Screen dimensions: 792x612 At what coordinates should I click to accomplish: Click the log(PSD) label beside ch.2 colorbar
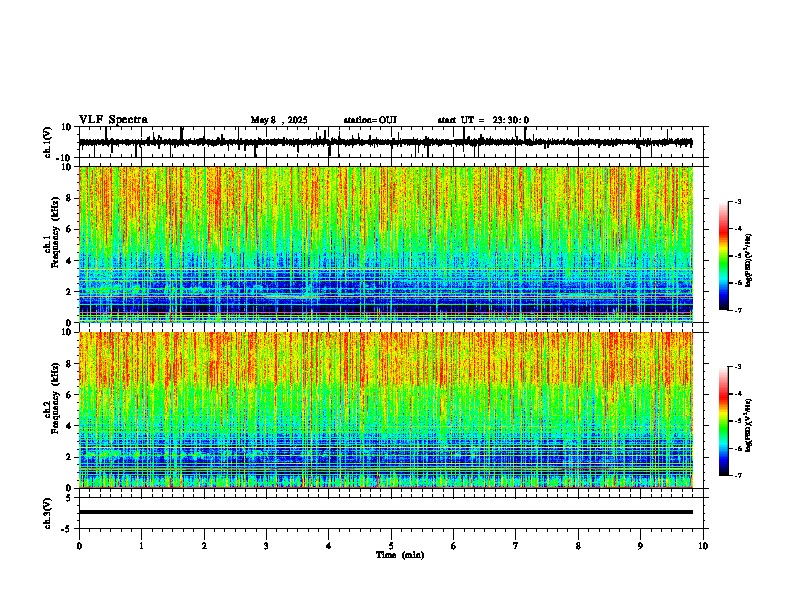pyautogui.click(x=748, y=425)
